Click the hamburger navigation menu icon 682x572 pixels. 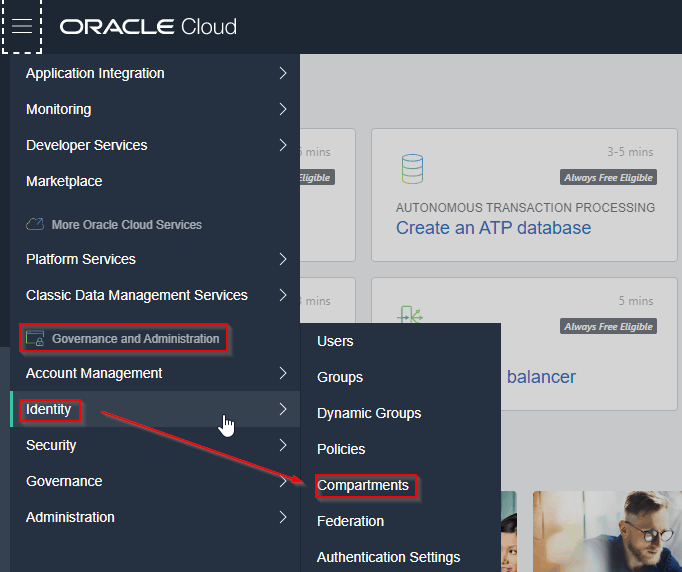pos(21,26)
